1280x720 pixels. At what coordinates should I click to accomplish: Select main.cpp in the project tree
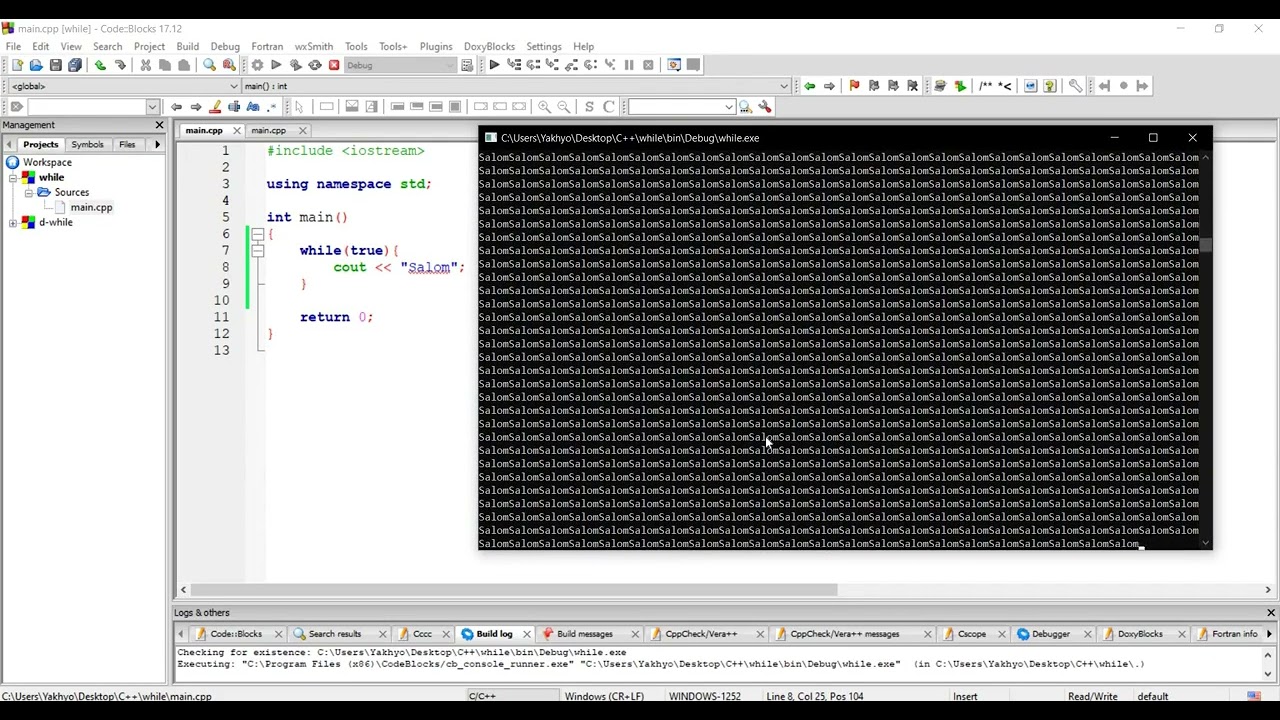91,208
